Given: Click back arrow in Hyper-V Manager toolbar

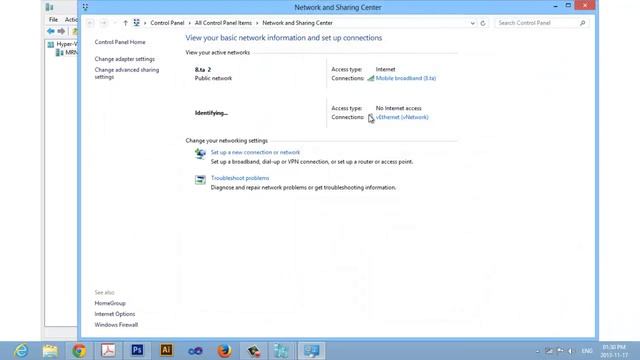Looking at the screenshot, I should coord(51,31).
